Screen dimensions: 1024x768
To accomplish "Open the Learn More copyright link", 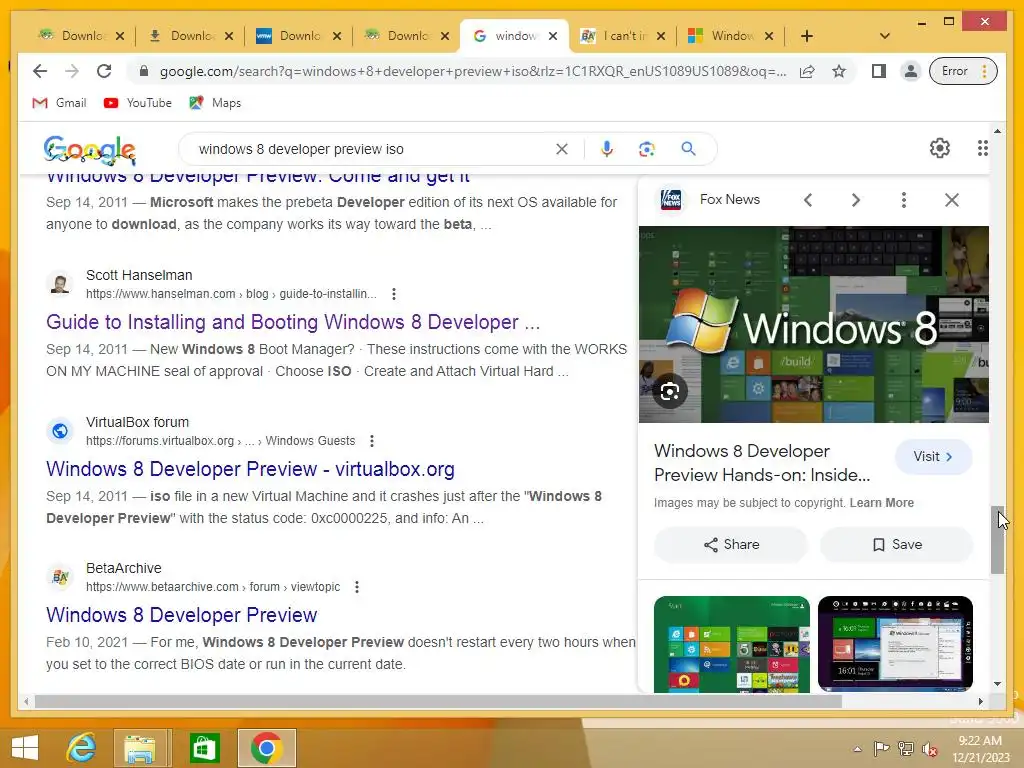I will tap(882, 503).
